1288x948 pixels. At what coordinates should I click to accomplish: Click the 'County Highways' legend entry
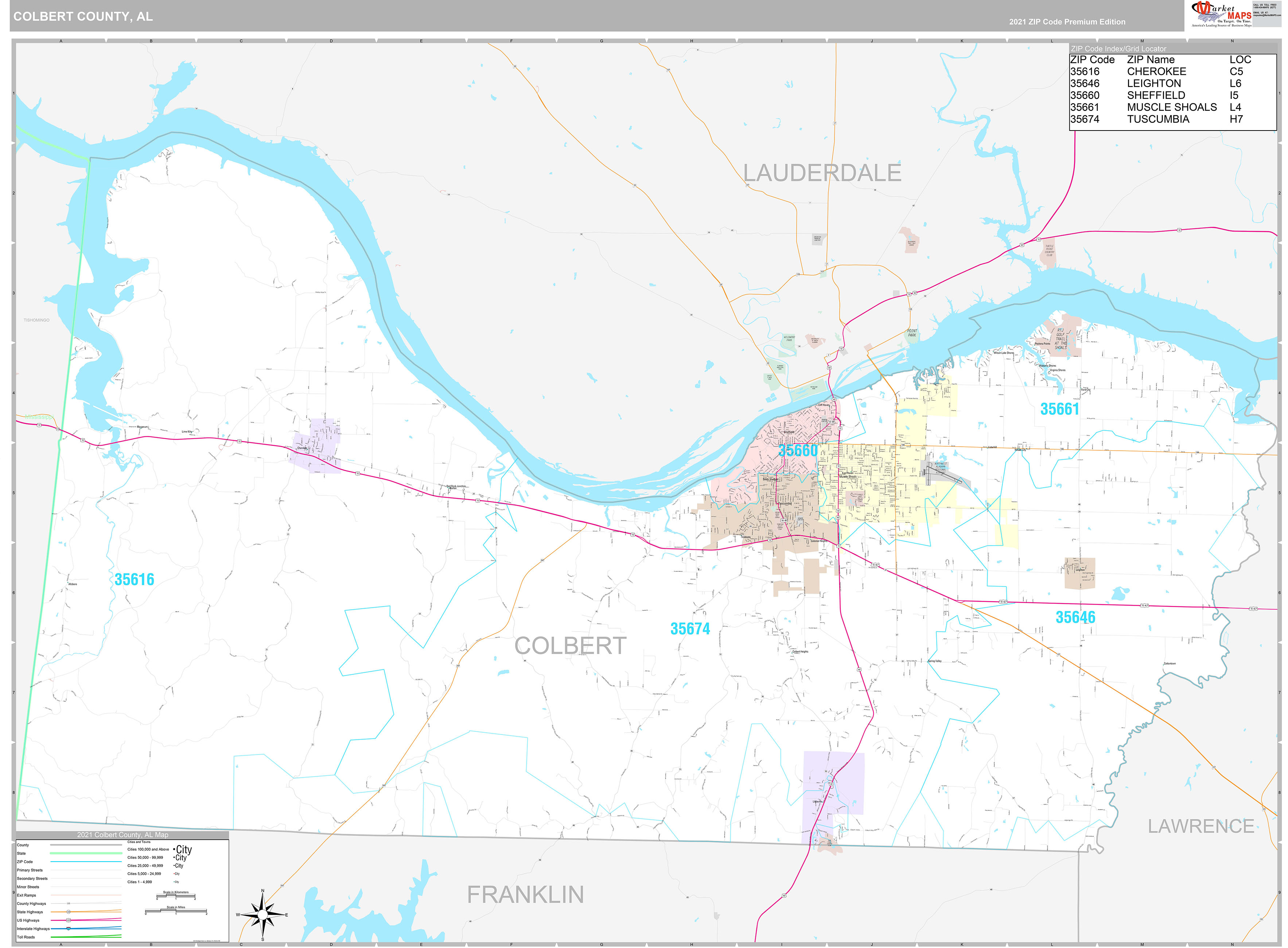[32, 904]
